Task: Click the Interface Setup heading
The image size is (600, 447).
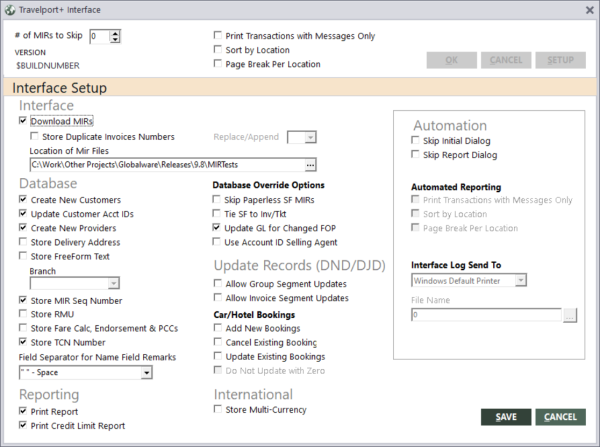Action: tap(60, 88)
